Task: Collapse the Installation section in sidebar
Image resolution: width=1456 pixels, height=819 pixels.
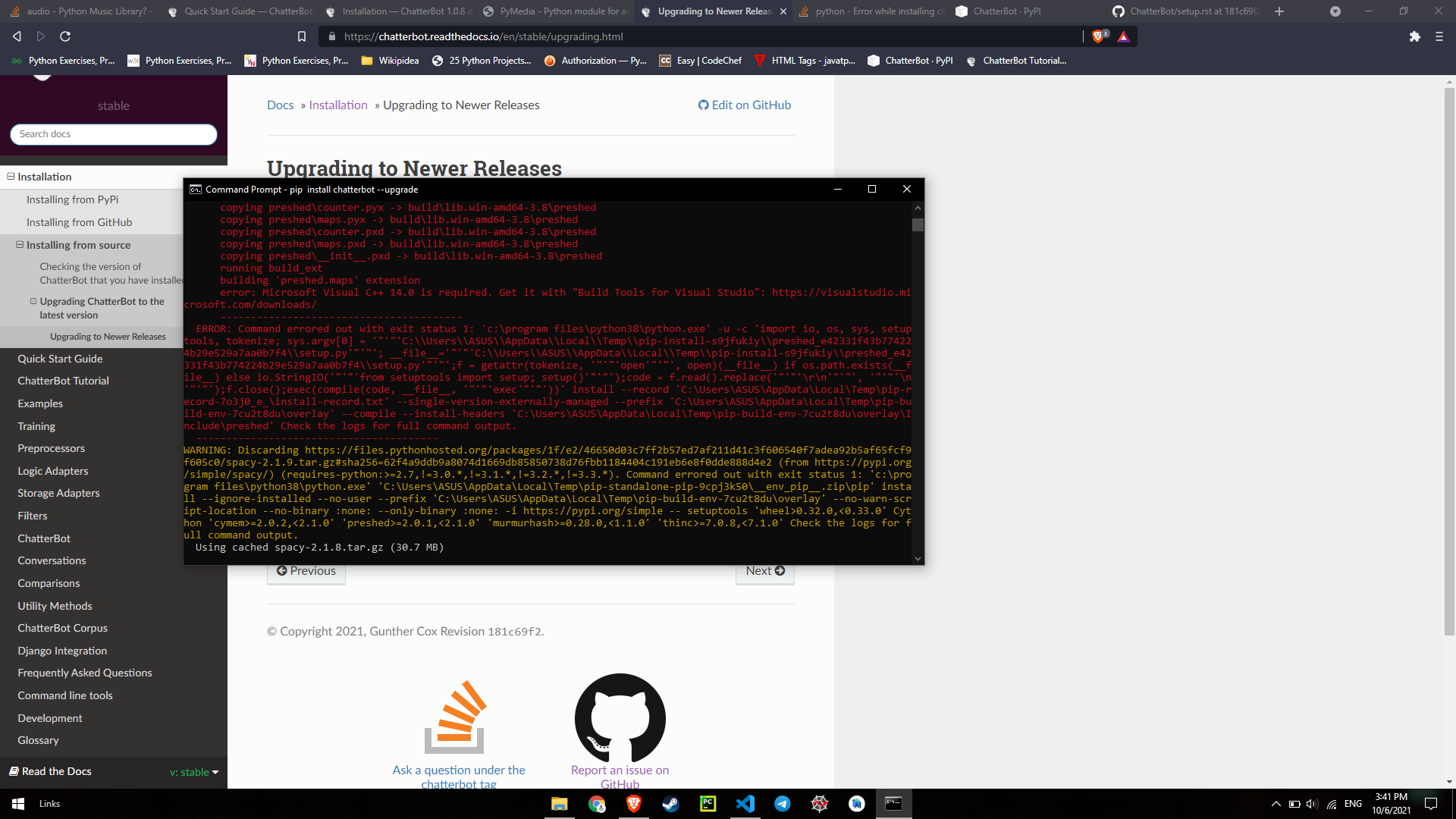Action: pyautogui.click(x=11, y=177)
